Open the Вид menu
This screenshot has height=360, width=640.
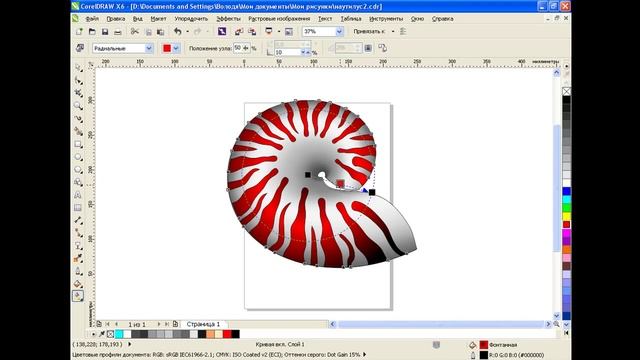[x=138, y=19]
